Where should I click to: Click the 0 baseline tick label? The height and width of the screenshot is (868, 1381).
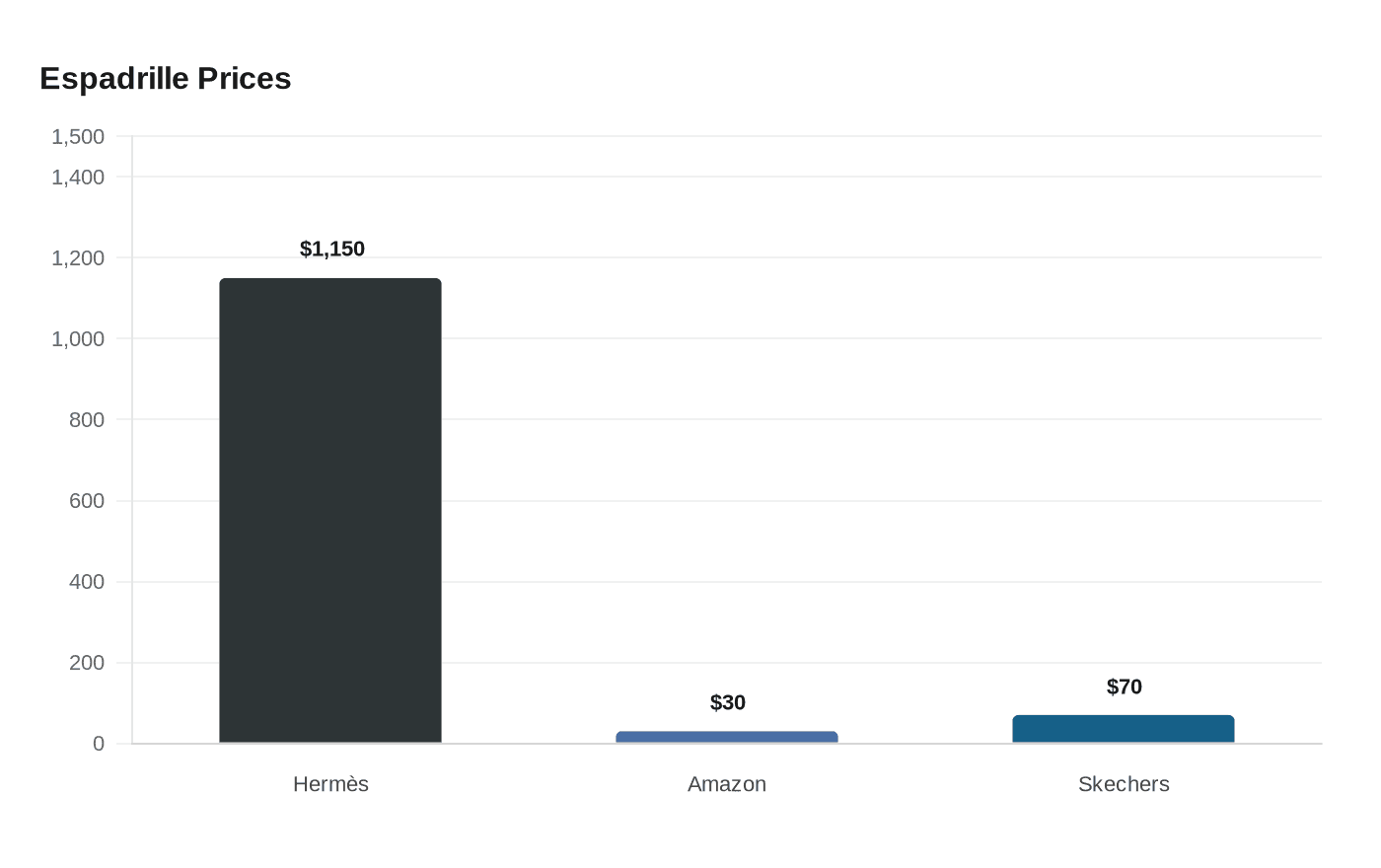[x=99, y=744]
